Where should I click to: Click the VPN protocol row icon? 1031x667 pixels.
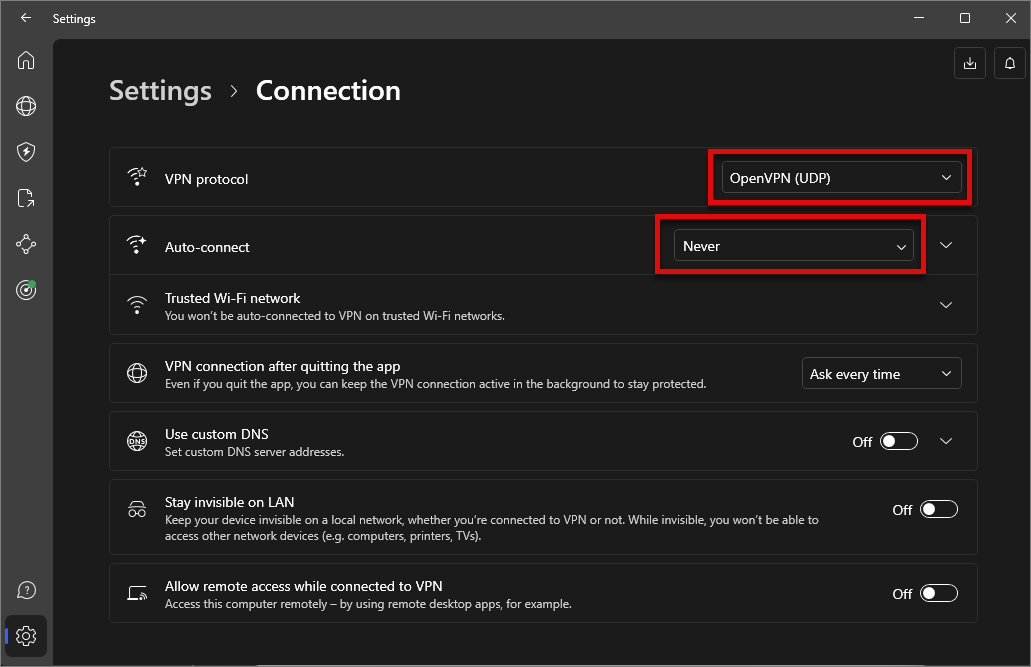(137, 178)
